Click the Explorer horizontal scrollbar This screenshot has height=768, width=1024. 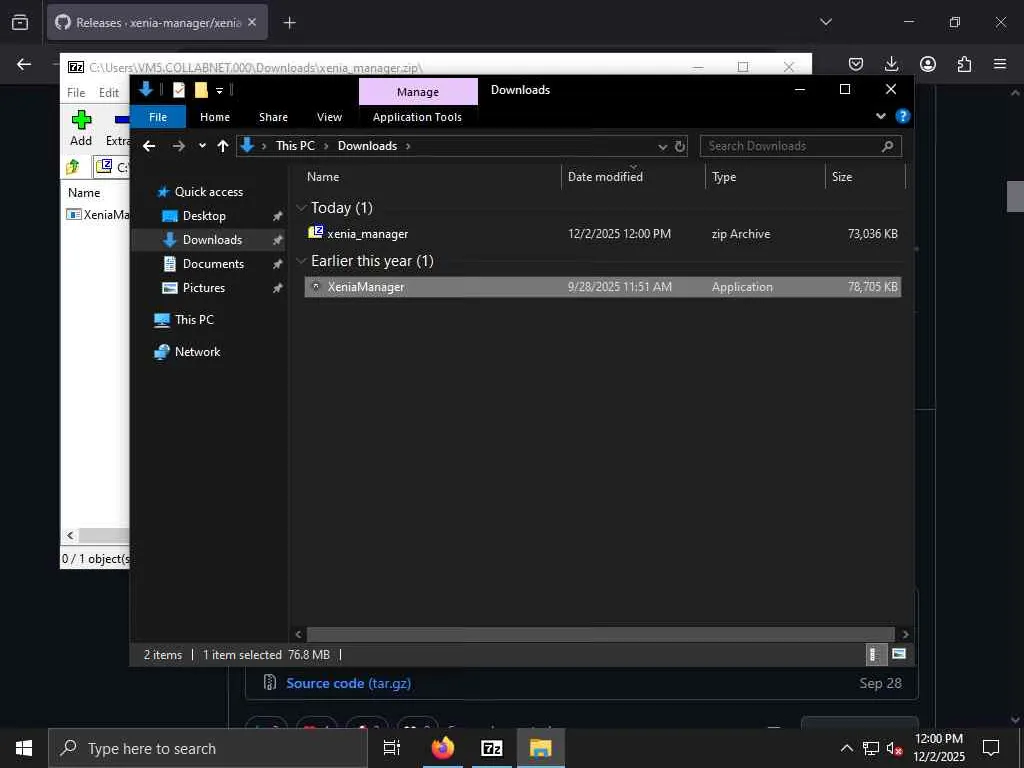(600, 634)
